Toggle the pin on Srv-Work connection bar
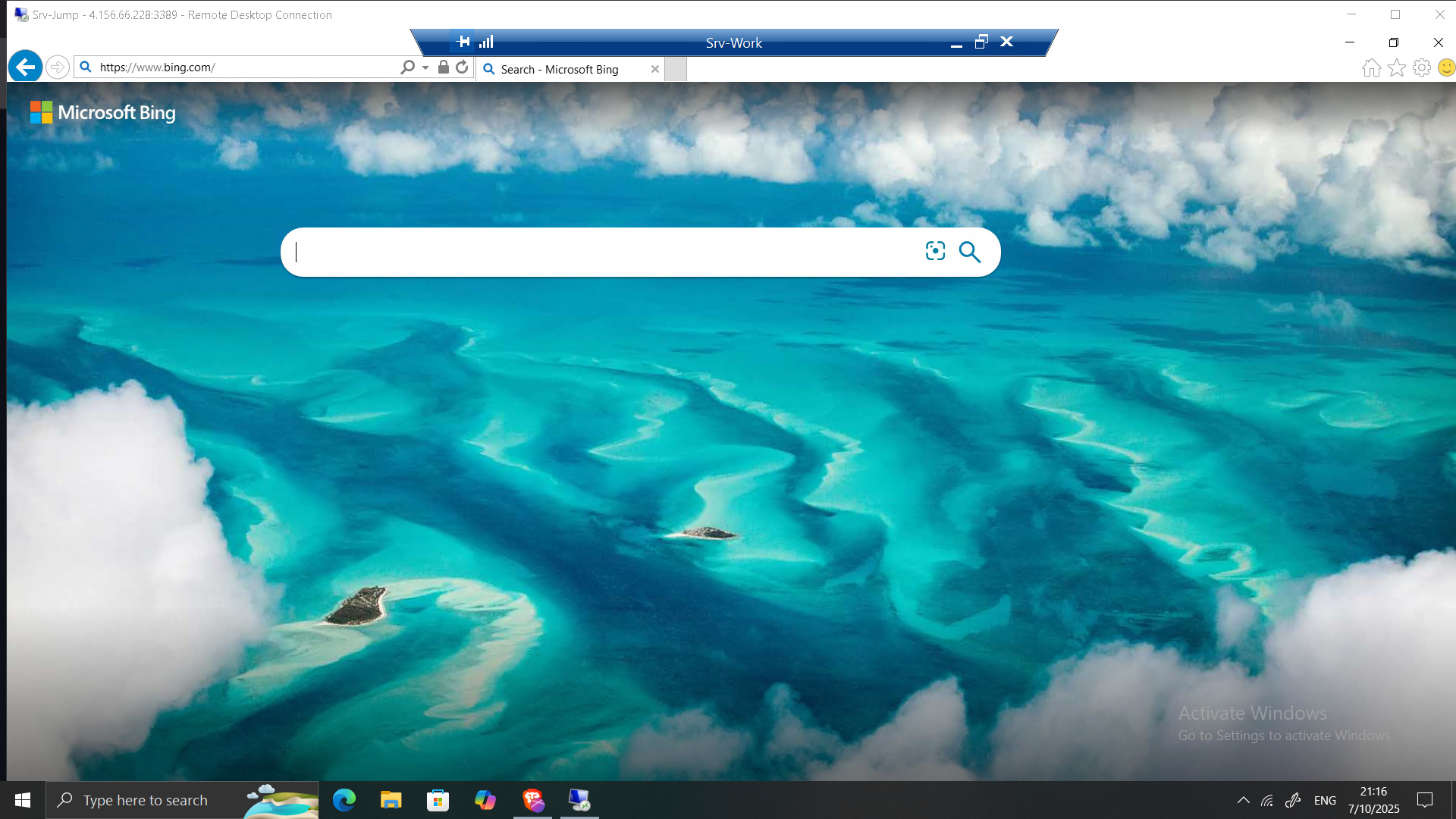 [x=463, y=42]
